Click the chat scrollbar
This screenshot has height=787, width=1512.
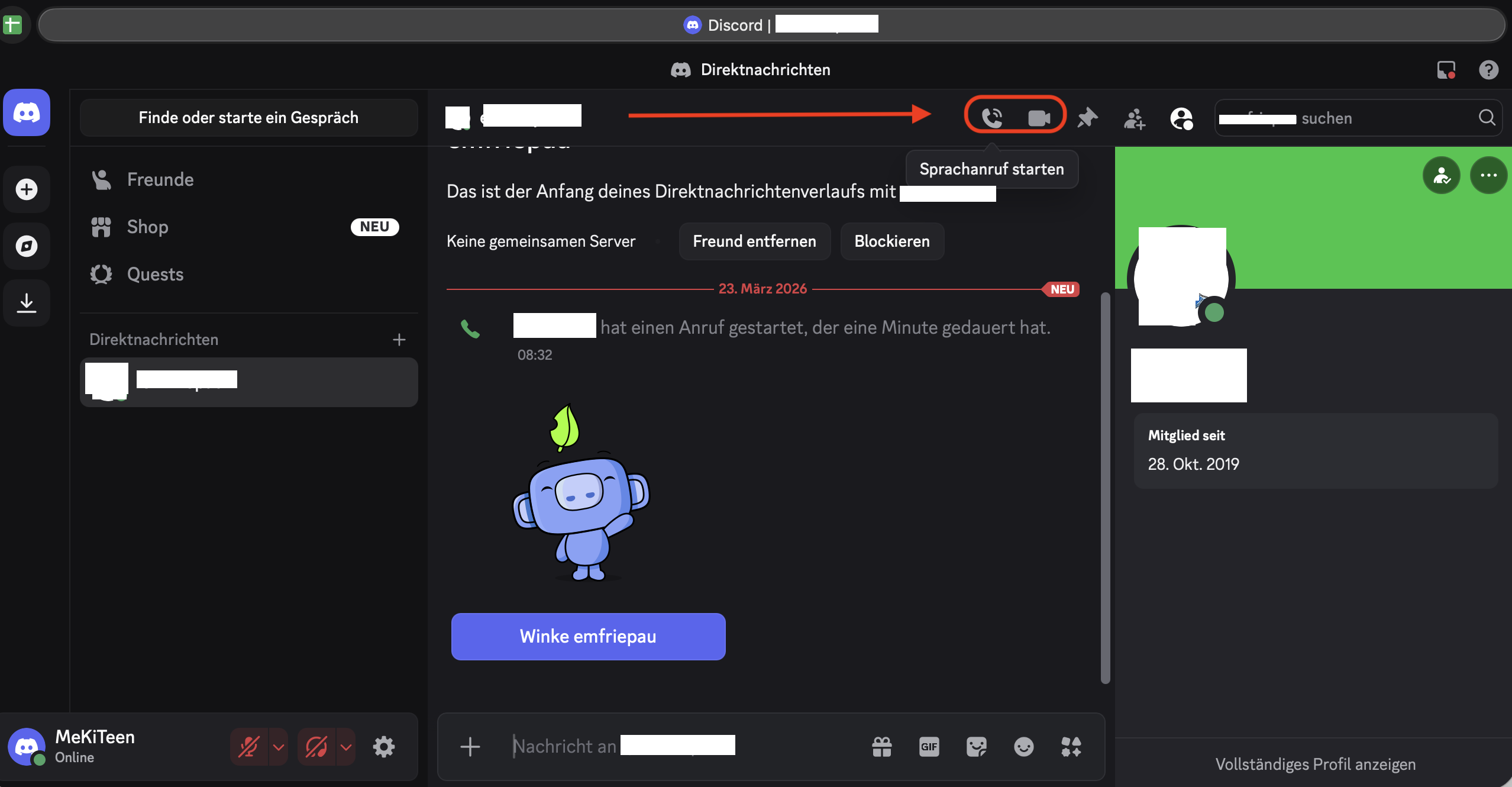click(1104, 488)
